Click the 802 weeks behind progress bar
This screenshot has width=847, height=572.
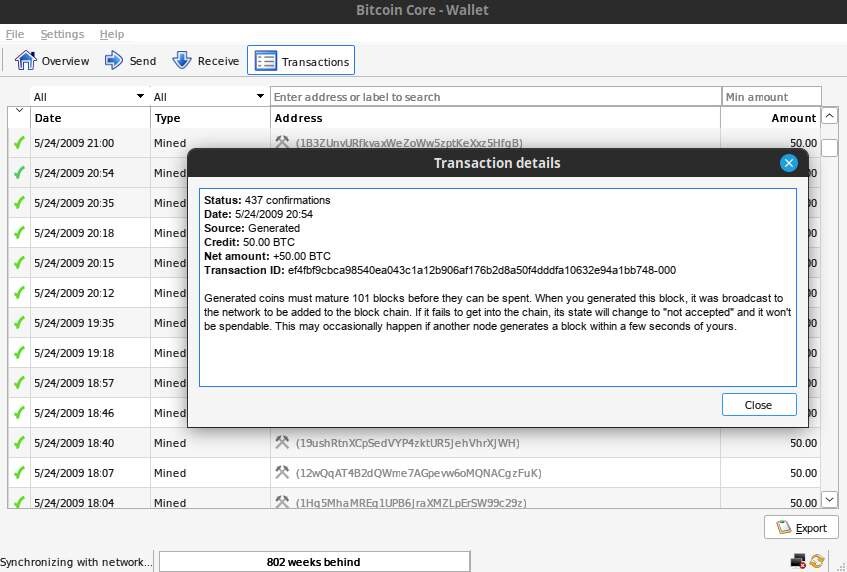(x=314, y=562)
